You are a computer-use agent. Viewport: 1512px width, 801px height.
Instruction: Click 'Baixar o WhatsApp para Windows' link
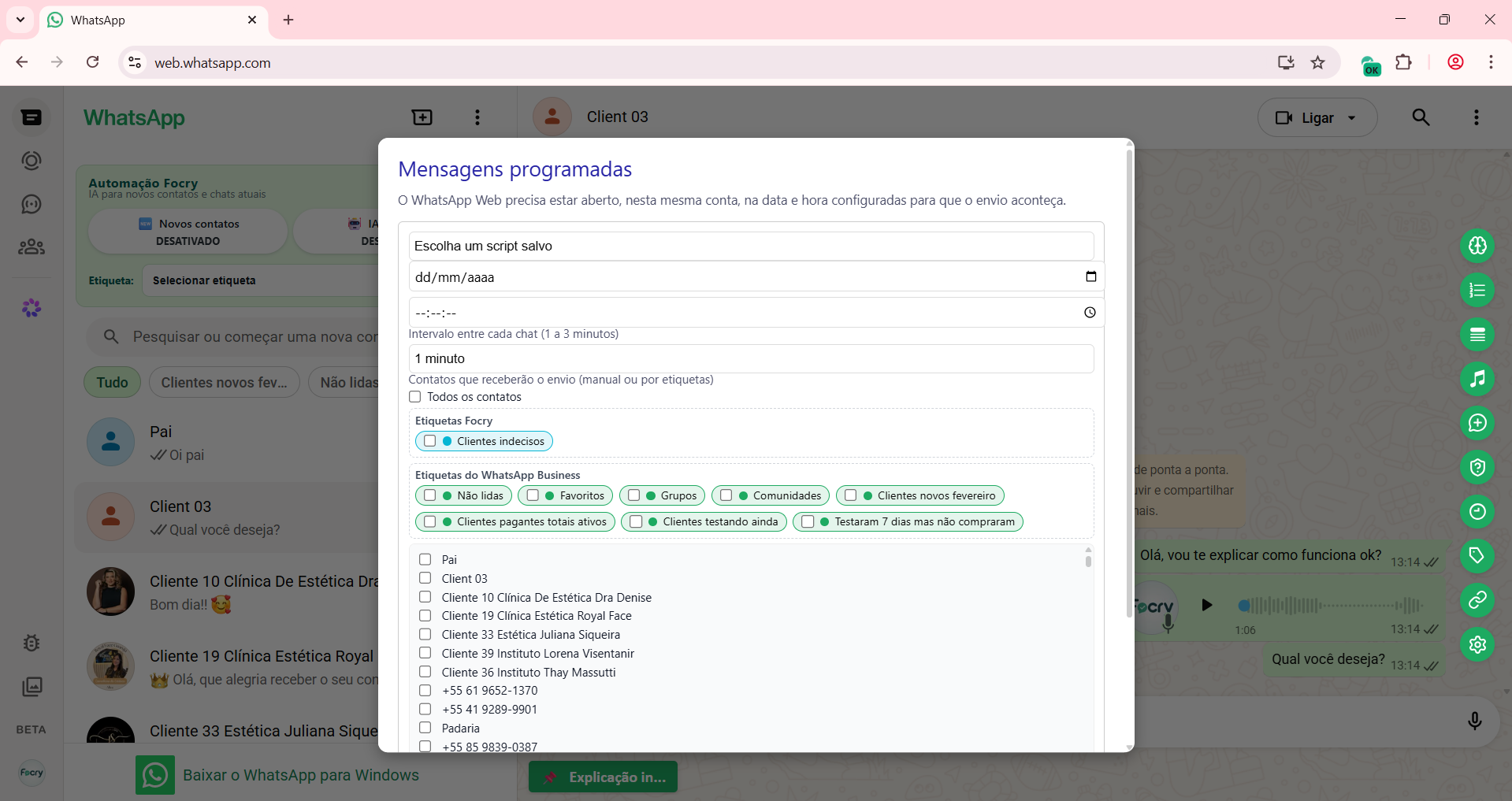(300, 775)
